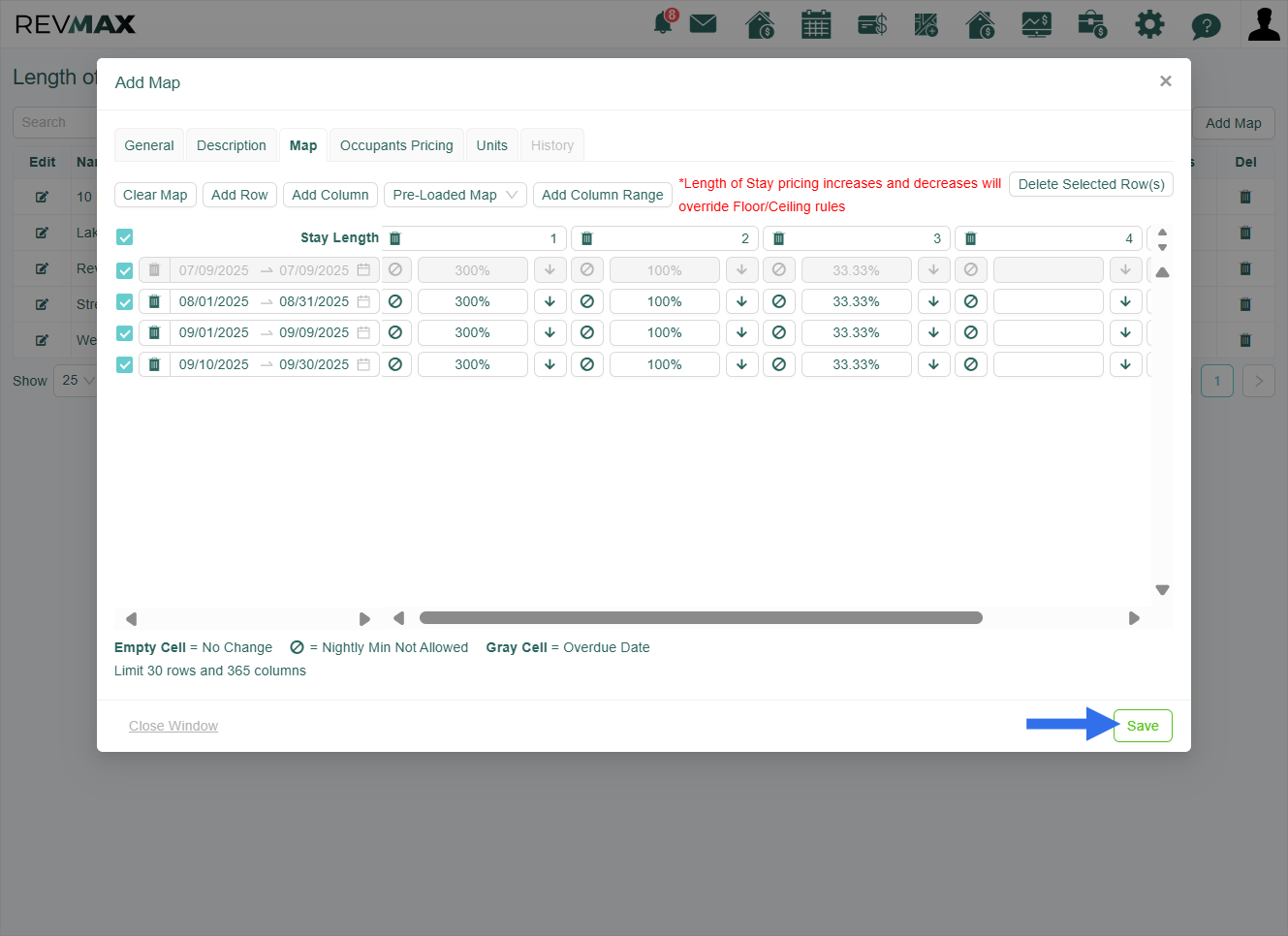Click the horizontal scrollbar thumb of map grid
The image size is (1288, 936).
(701, 618)
